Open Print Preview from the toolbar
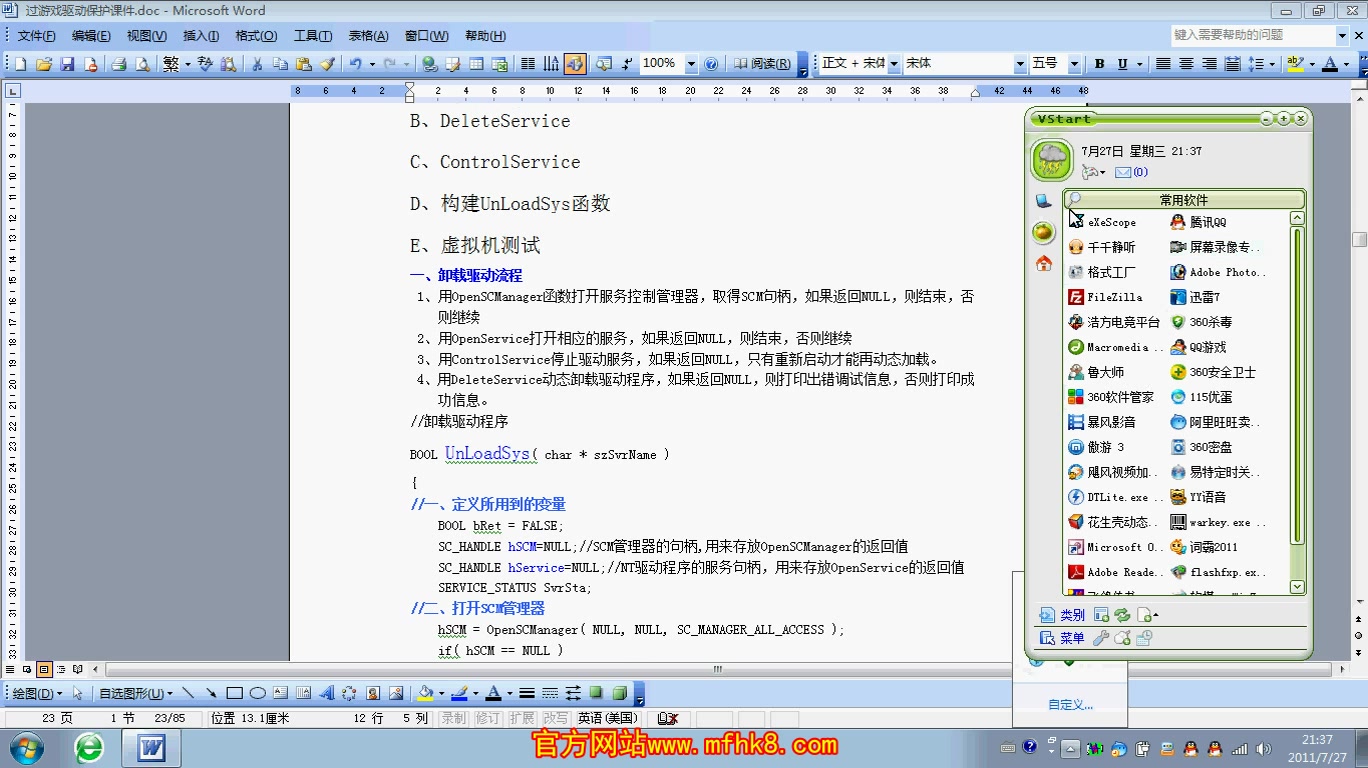This screenshot has height=768, width=1368. pos(142,64)
